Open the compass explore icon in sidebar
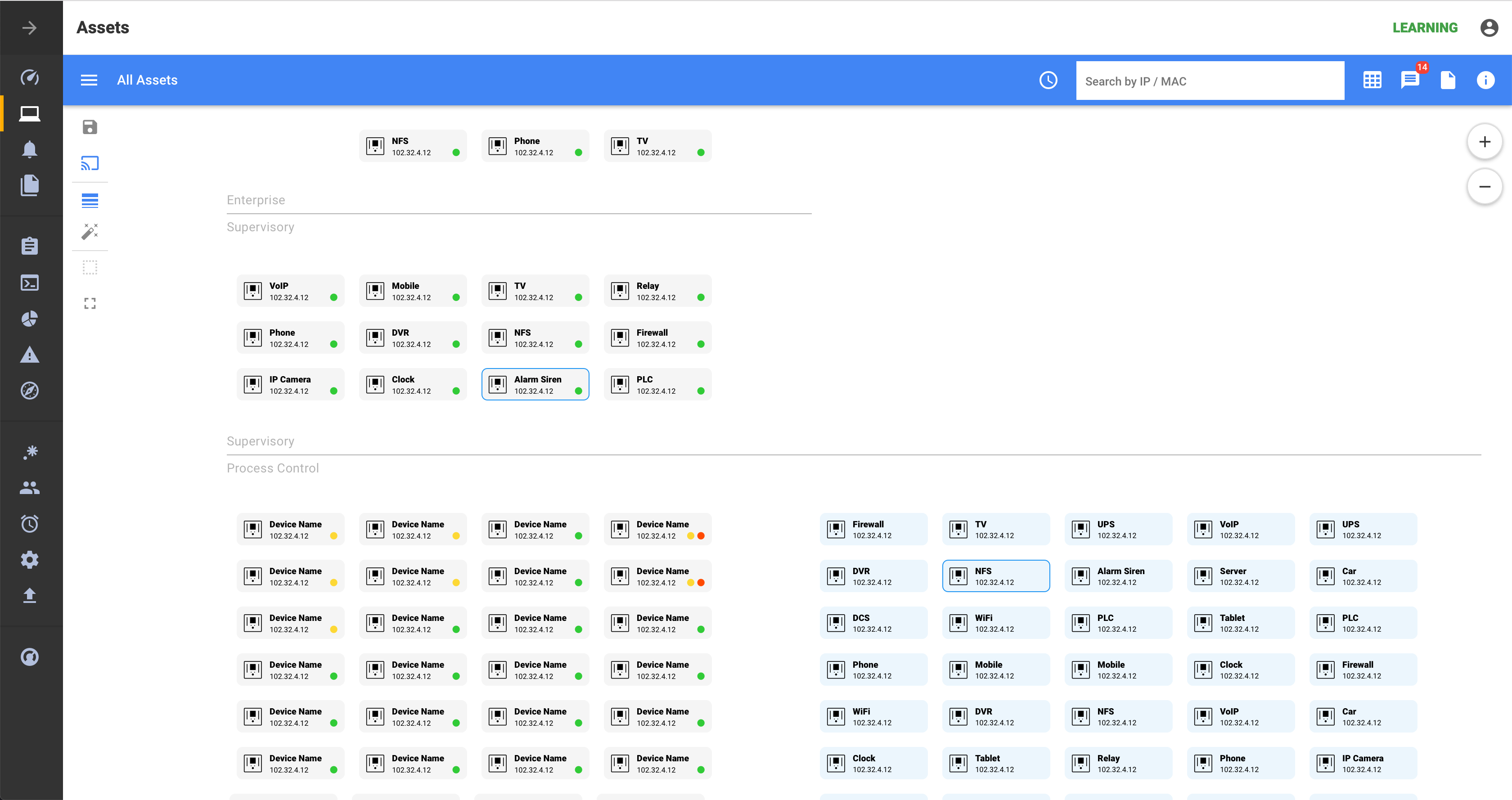This screenshot has height=800, width=1512. [x=29, y=390]
